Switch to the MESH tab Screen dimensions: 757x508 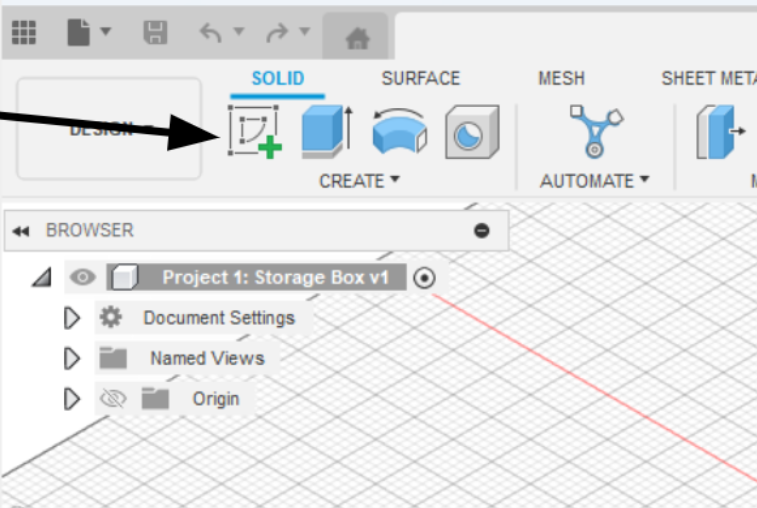[561, 78]
